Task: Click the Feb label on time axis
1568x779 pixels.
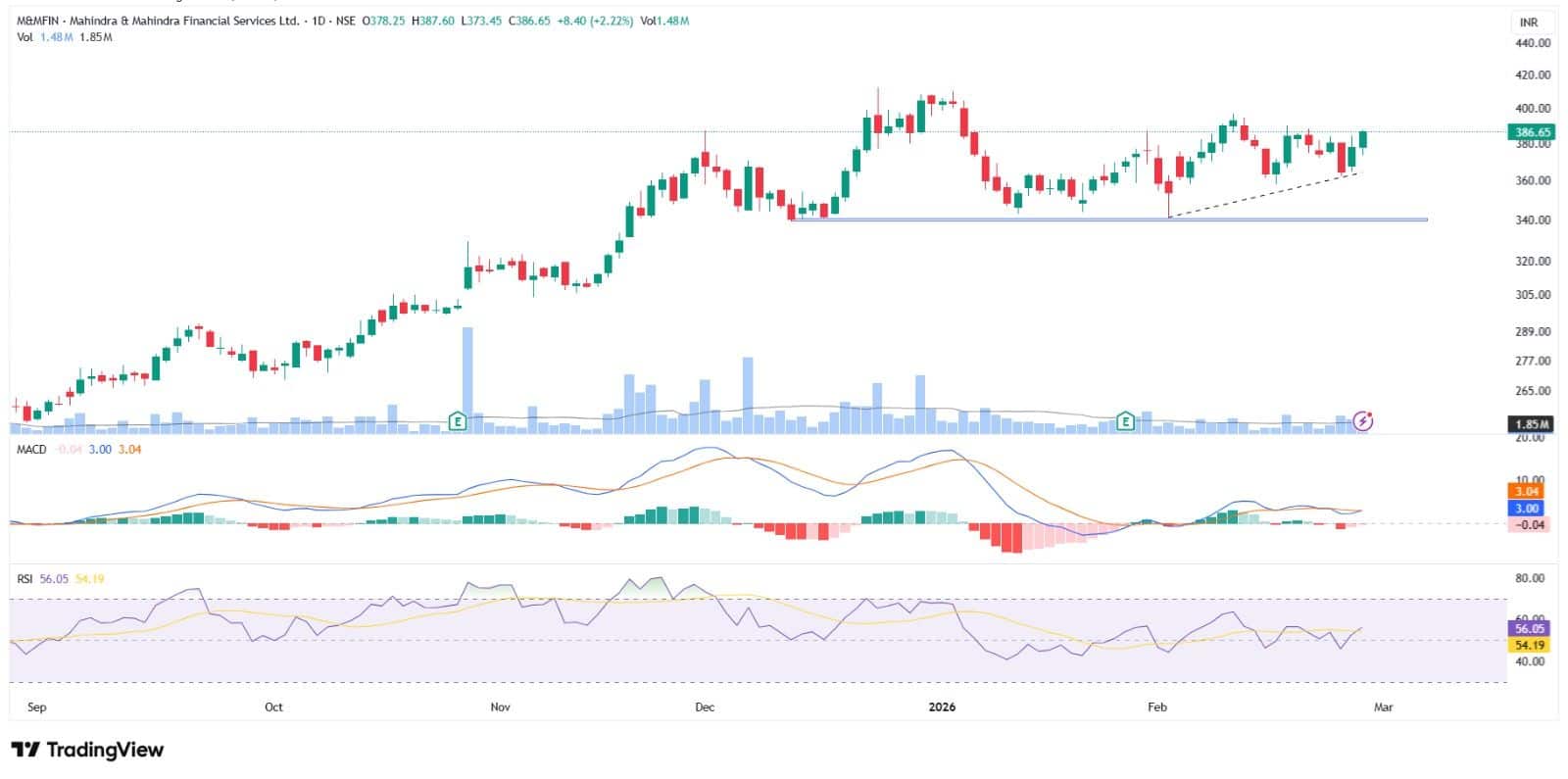Action: pyautogui.click(x=1157, y=707)
